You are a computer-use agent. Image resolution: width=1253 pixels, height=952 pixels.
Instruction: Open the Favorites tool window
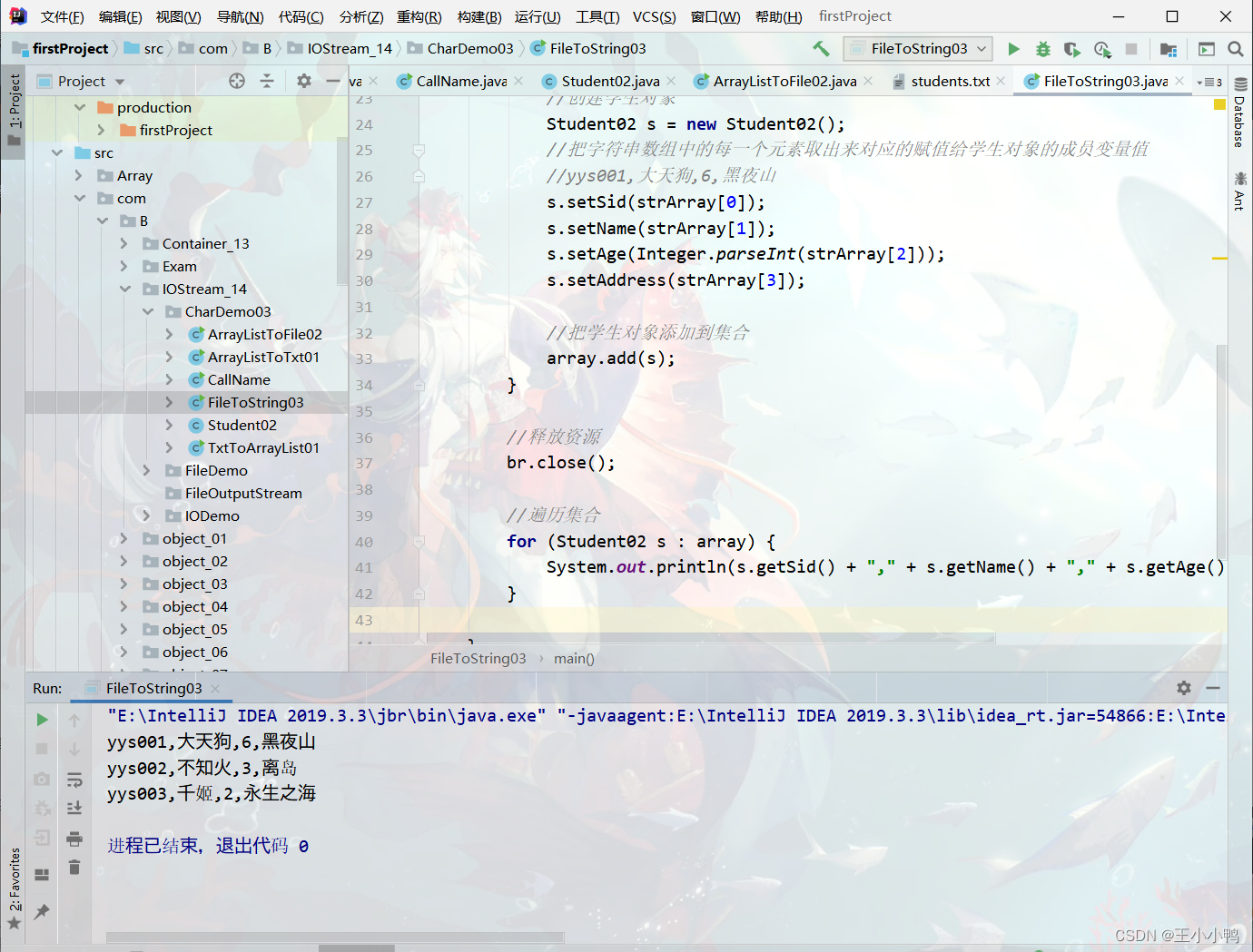[x=14, y=888]
